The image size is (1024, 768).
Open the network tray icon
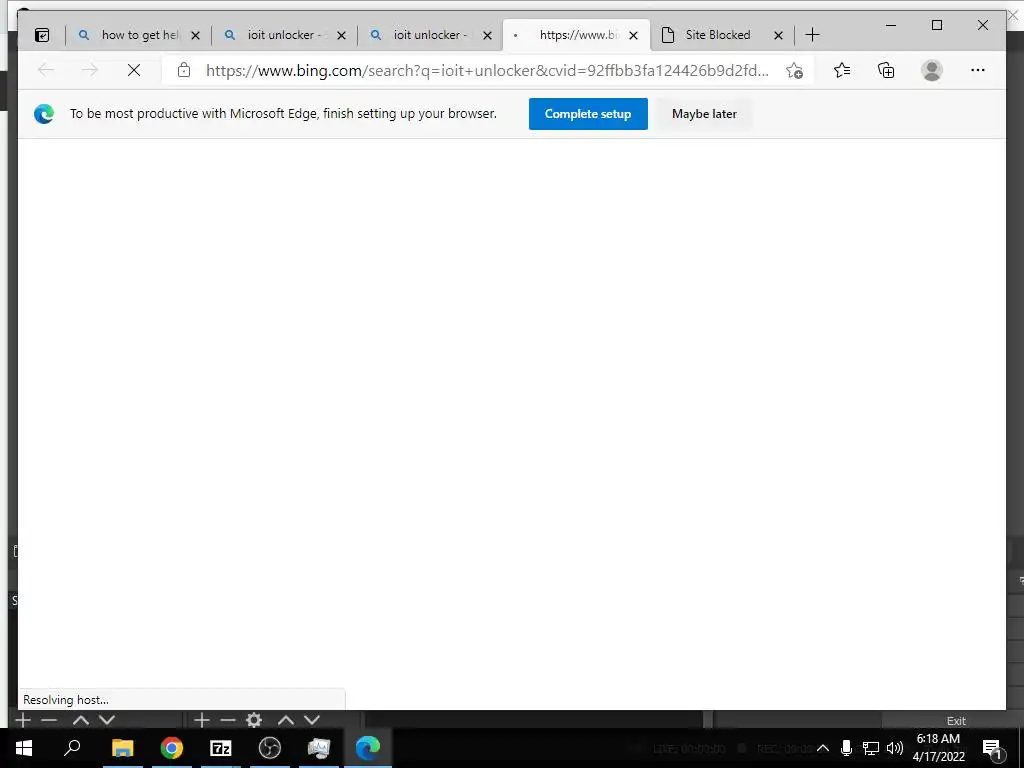(871, 748)
